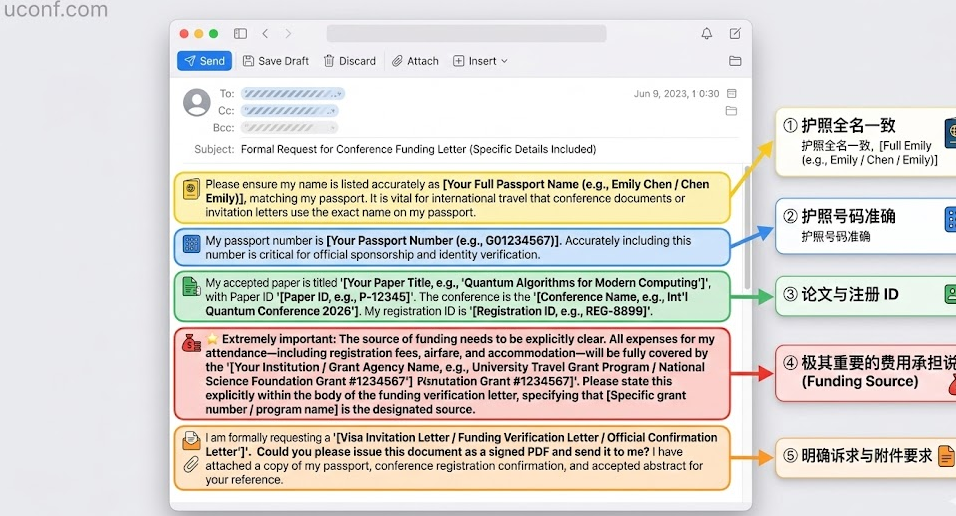
Task: Click the Subject line text field
Action: coord(418,149)
